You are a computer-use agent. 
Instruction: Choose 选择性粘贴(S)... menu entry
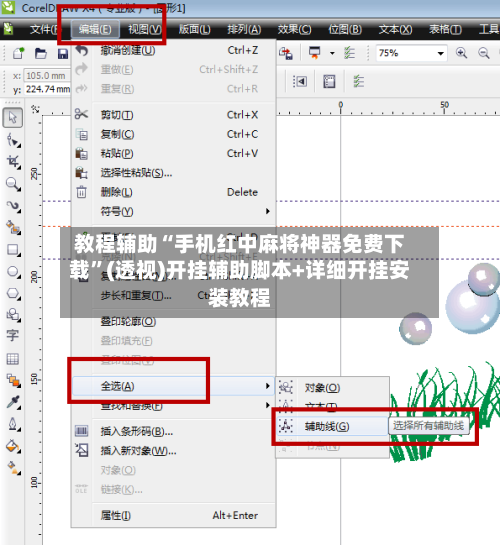(x=174, y=173)
